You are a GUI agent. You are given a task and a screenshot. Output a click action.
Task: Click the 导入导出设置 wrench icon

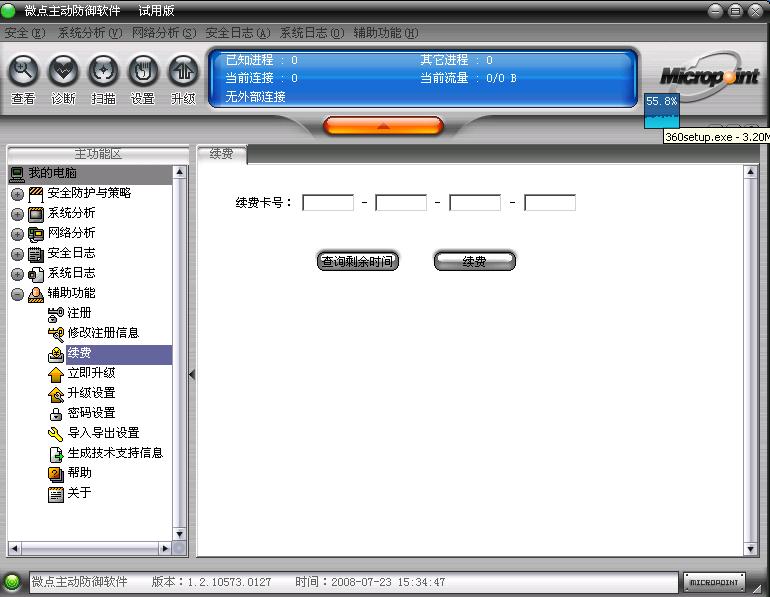(56, 434)
